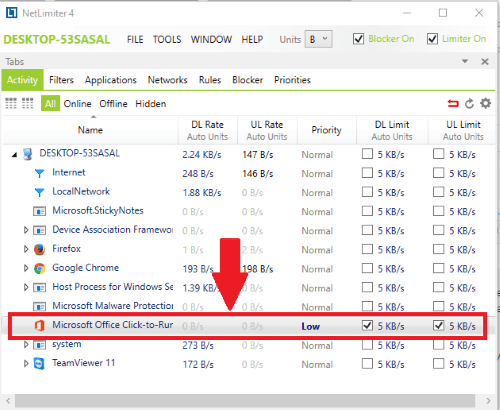Click the Microsoft Office Click-to-Run icon
Image resolution: width=500 pixels, height=410 pixels.
point(39,326)
